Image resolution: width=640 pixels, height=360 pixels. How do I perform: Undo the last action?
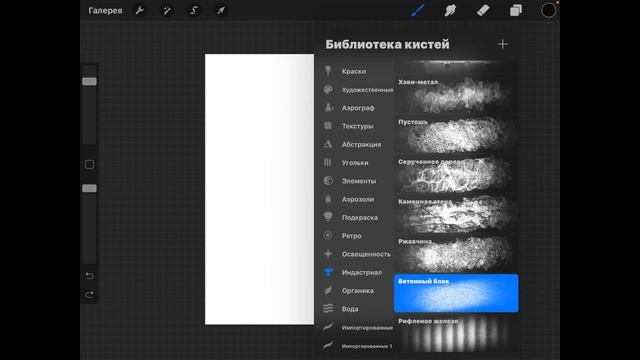click(89, 276)
